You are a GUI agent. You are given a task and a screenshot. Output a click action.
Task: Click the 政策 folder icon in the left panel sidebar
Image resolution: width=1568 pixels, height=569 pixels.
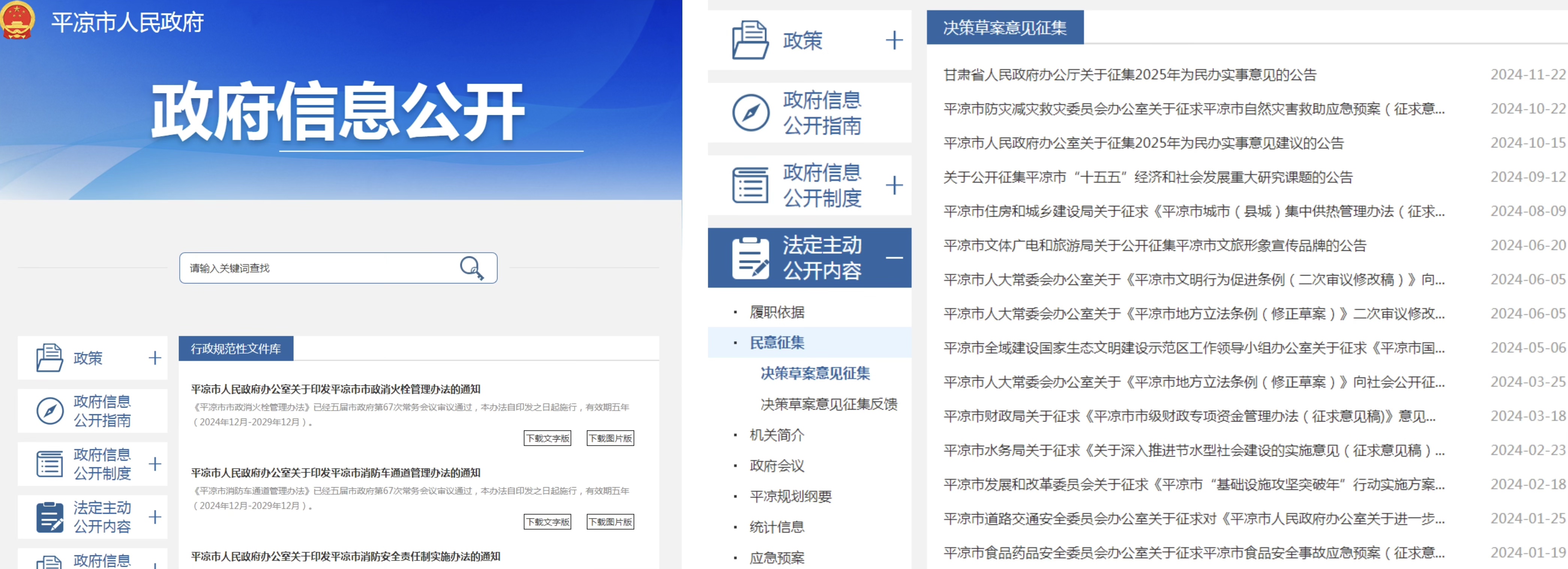49,358
